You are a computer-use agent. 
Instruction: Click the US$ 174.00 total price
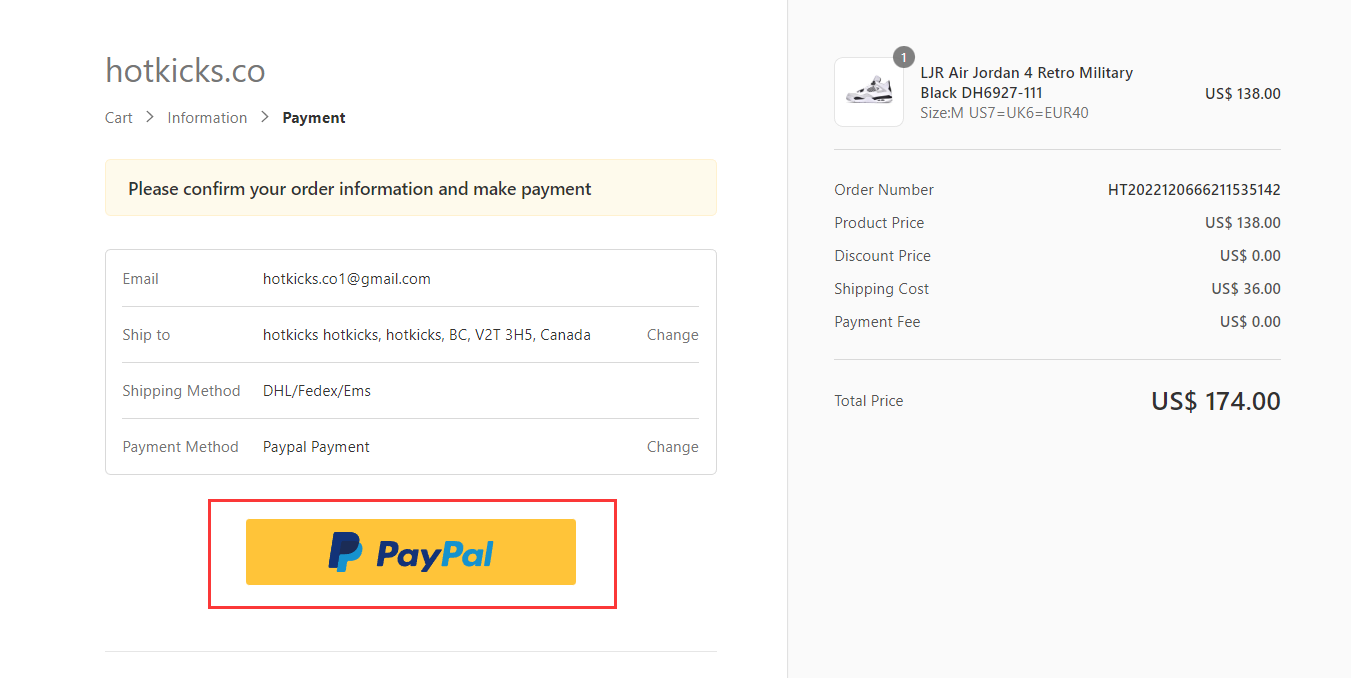(1216, 401)
